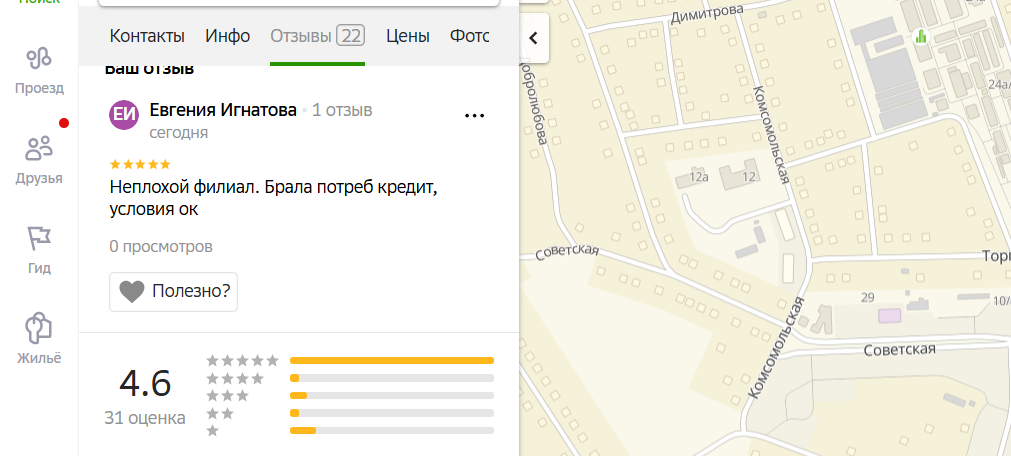Open the Жильё housing section
The width and height of the screenshot is (1011, 456).
[39, 340]
